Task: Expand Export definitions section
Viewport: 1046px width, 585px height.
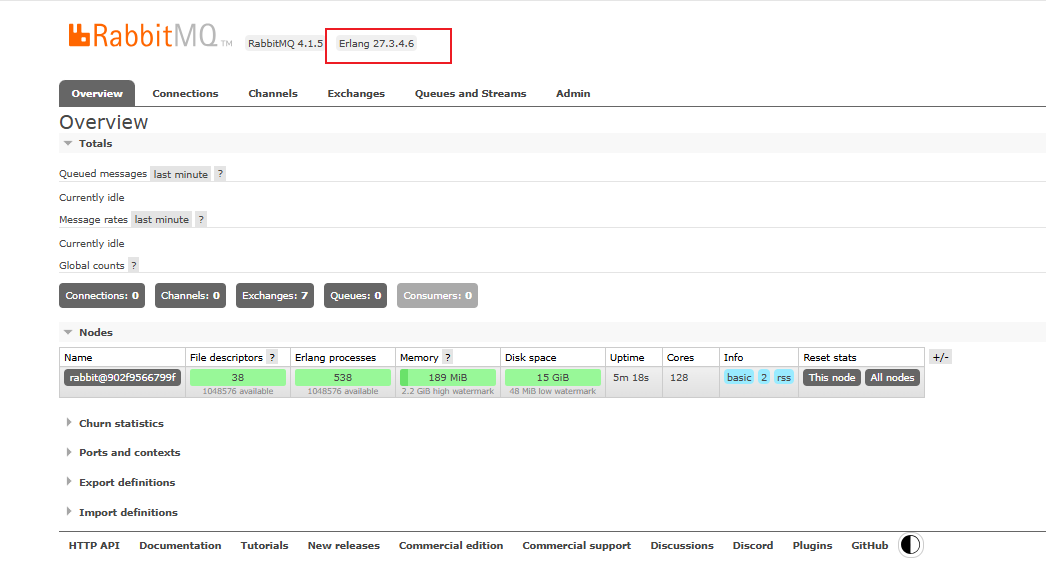Action: point(121,482)
